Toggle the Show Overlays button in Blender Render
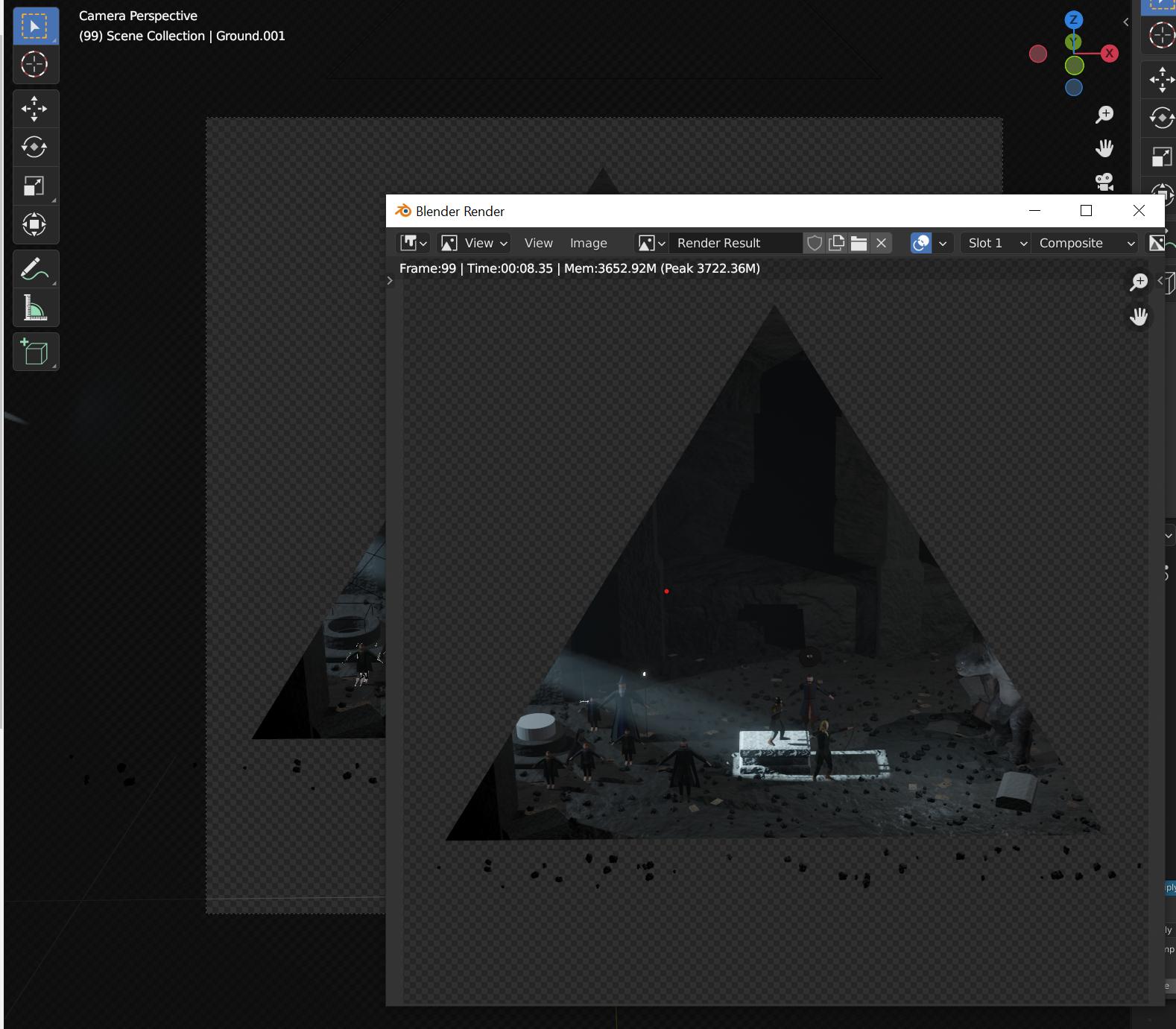The width and height of the screenshot is (1176, 1029). click(x=921, y=243)
